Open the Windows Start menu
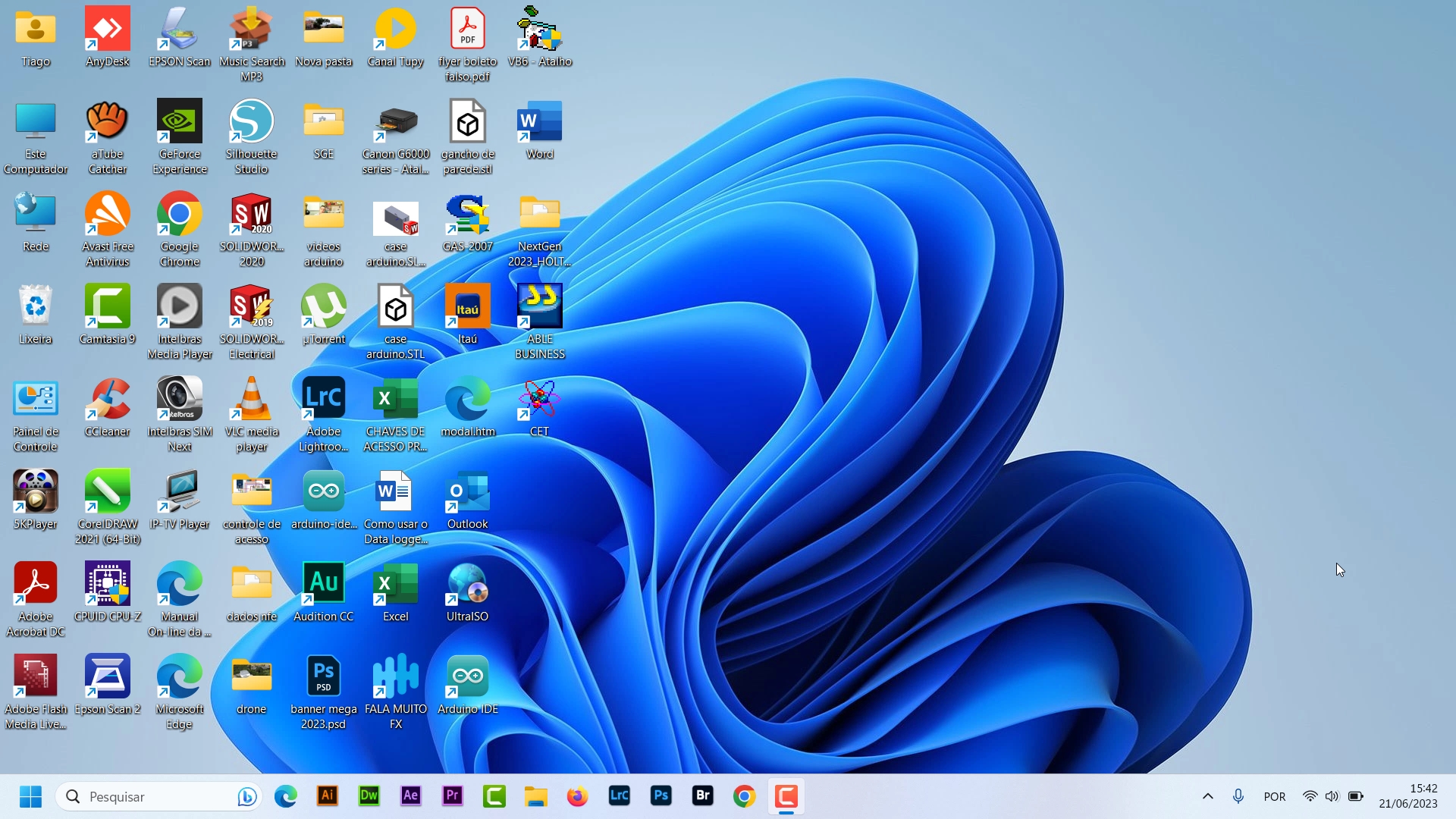 [x=30, y=796]
